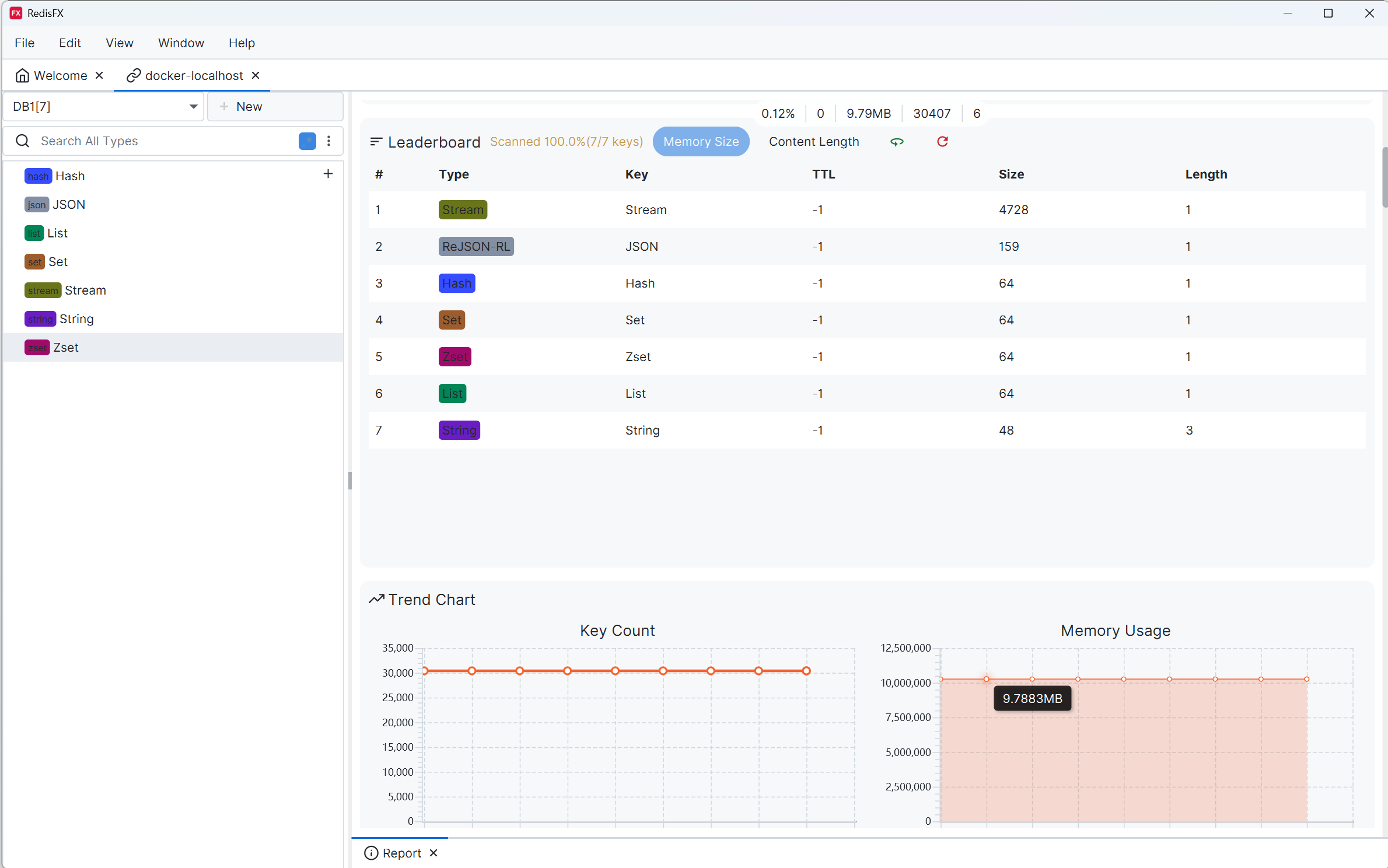Open the DB1[7] database dropdown
Screen dimensions: 1388x868
104,107
